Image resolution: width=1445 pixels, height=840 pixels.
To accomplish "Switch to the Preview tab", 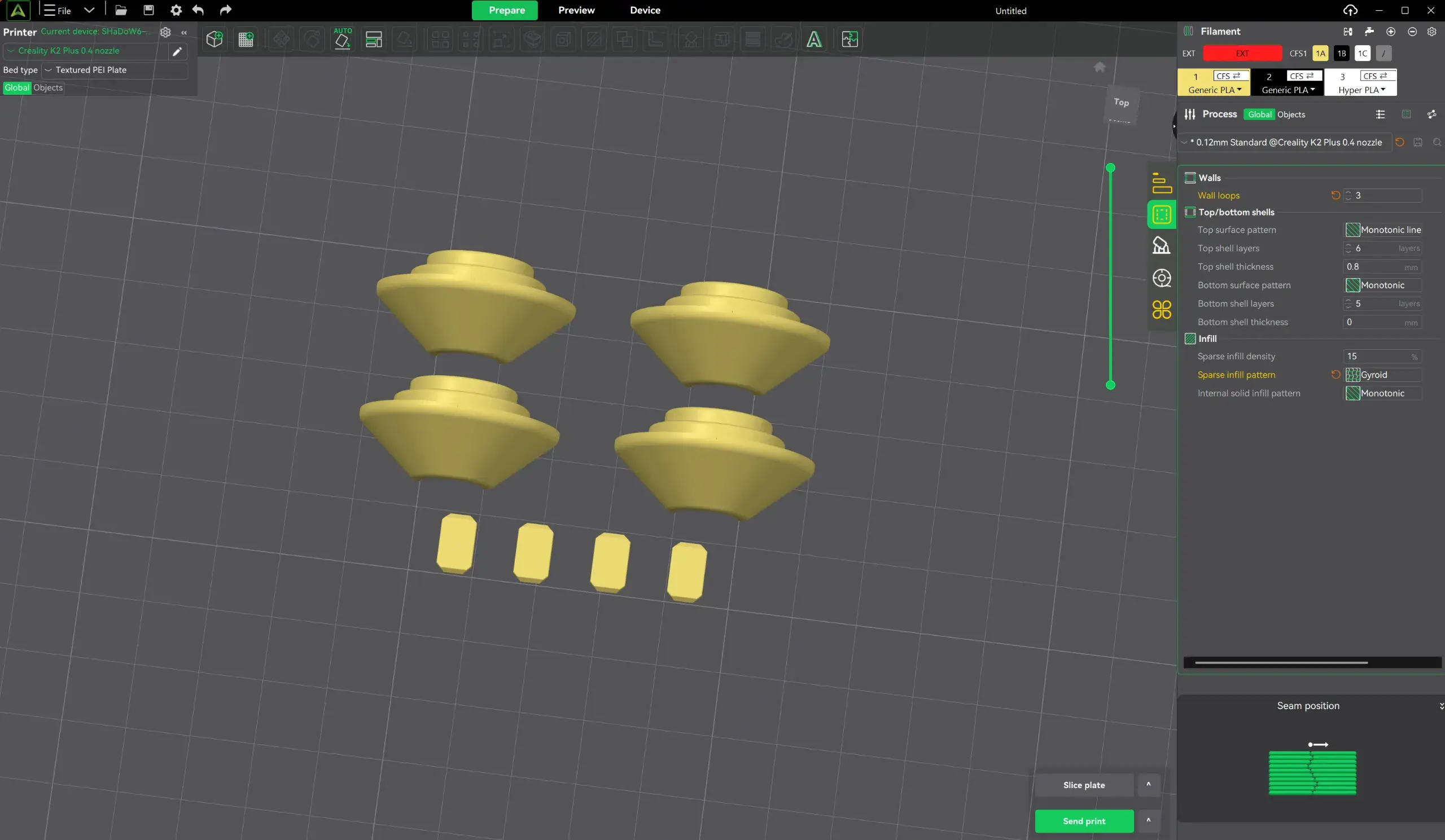I will pos(576,10).
